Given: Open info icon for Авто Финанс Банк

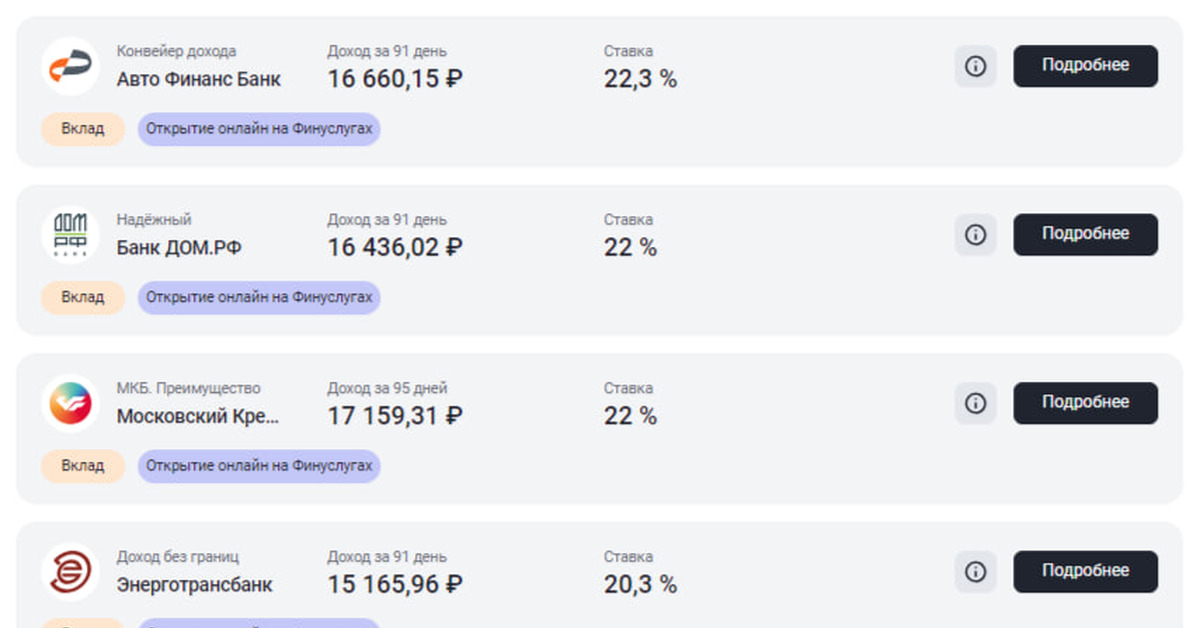Looking at the screenshot, I should tap(975, 66).
